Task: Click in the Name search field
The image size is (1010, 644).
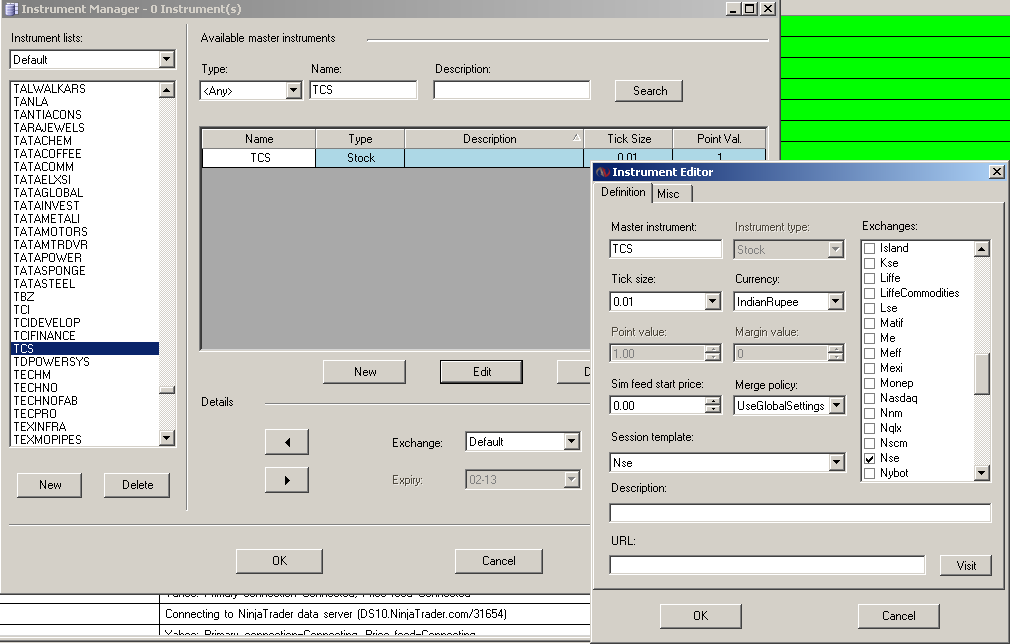Action: pos(363,90)
